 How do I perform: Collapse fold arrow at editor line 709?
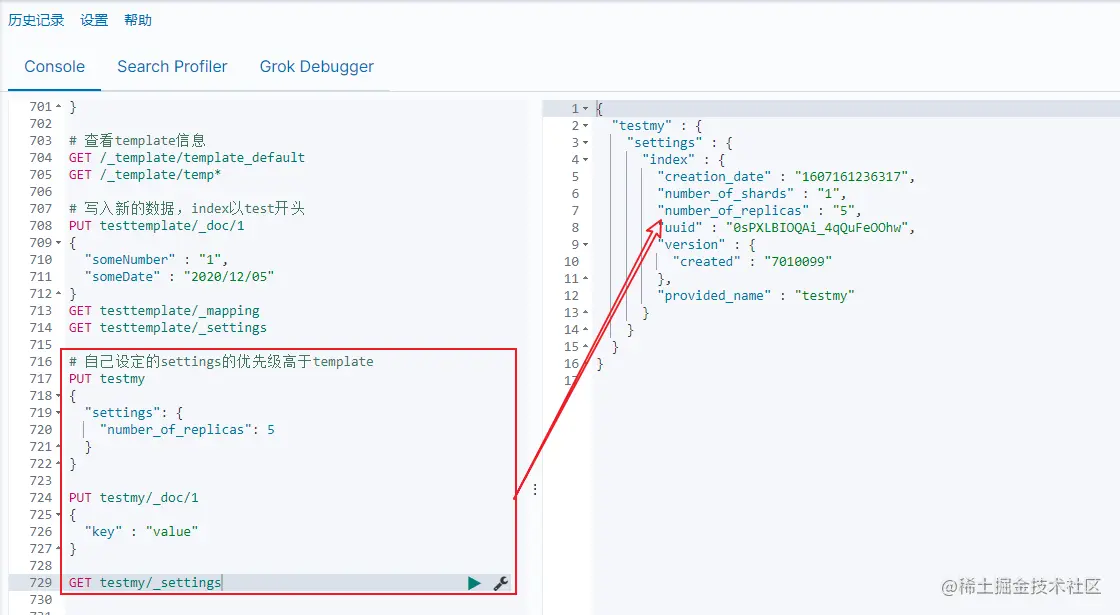click(59, 243)
